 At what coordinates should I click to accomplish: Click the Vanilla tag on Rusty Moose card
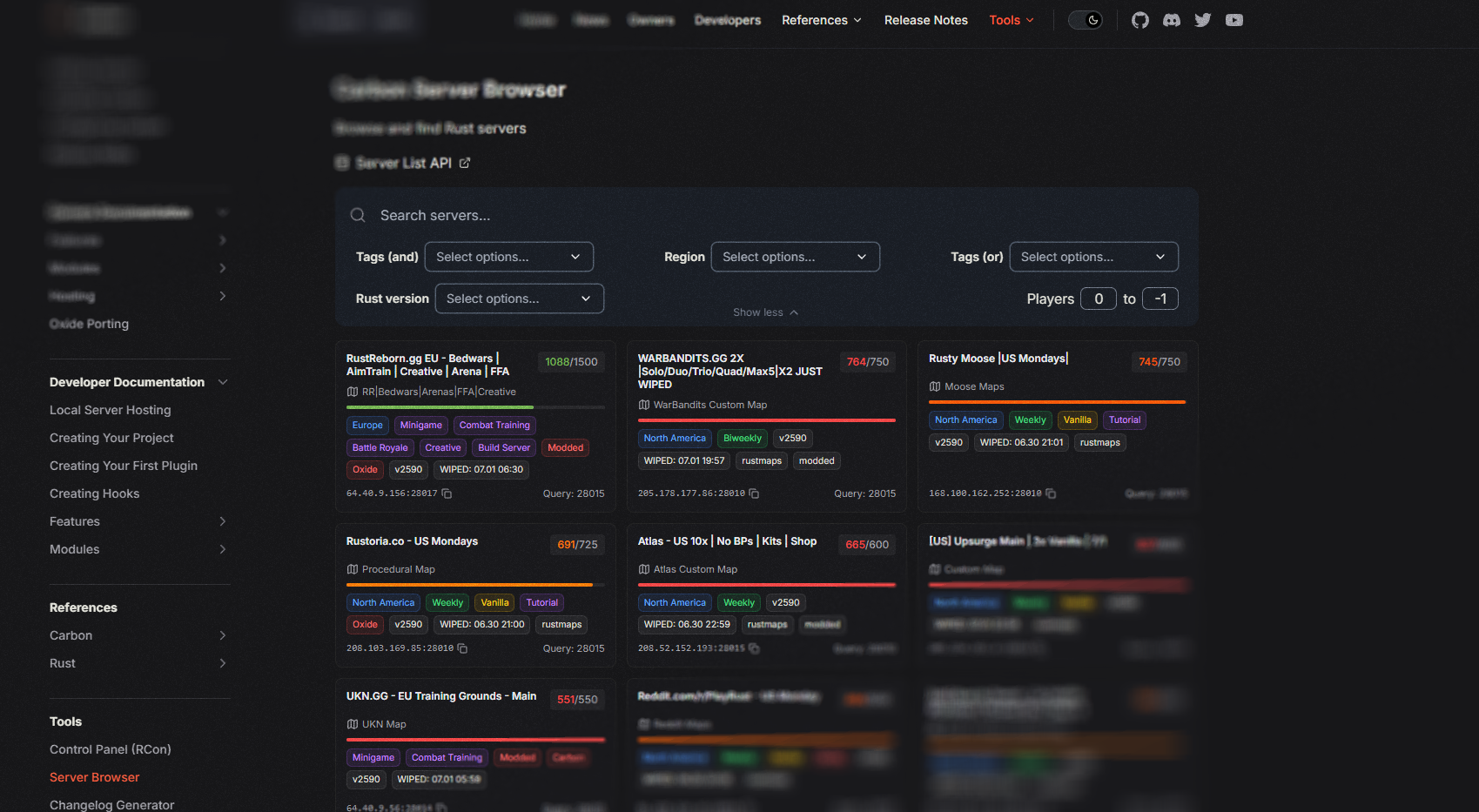point(1077,420)
